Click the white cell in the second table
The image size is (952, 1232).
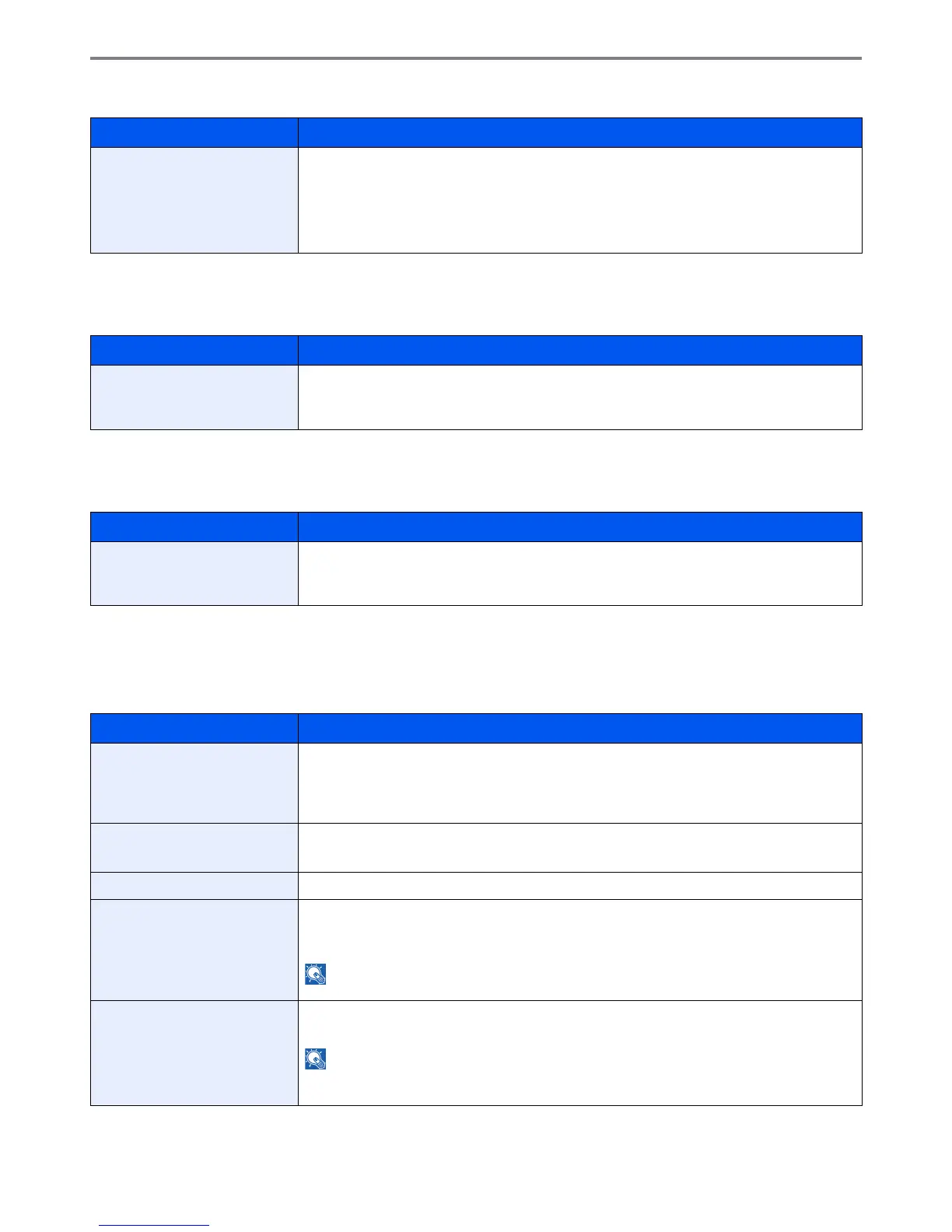point(579,397)
